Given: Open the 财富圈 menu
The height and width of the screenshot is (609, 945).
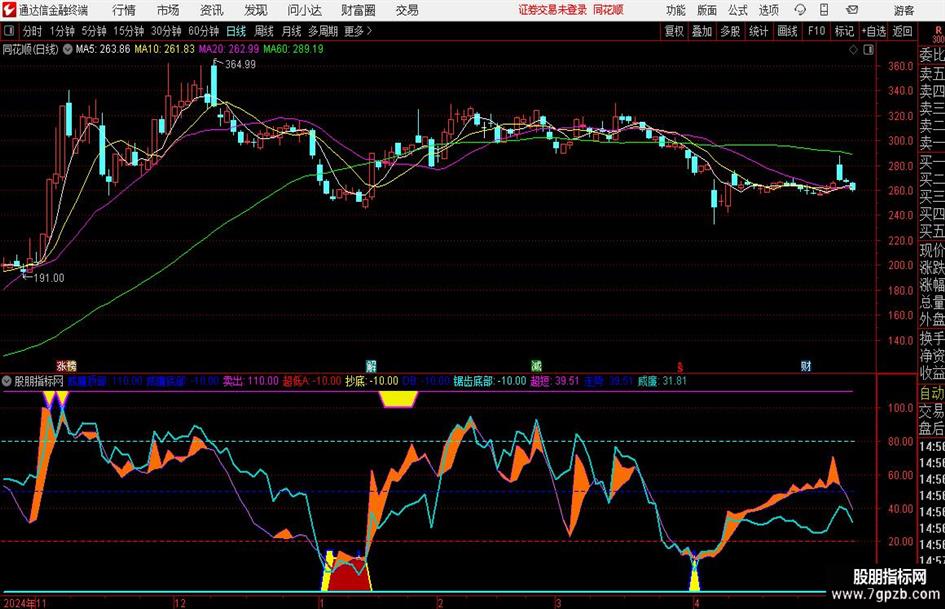Looking at the screenshot, I should (358, 10).
